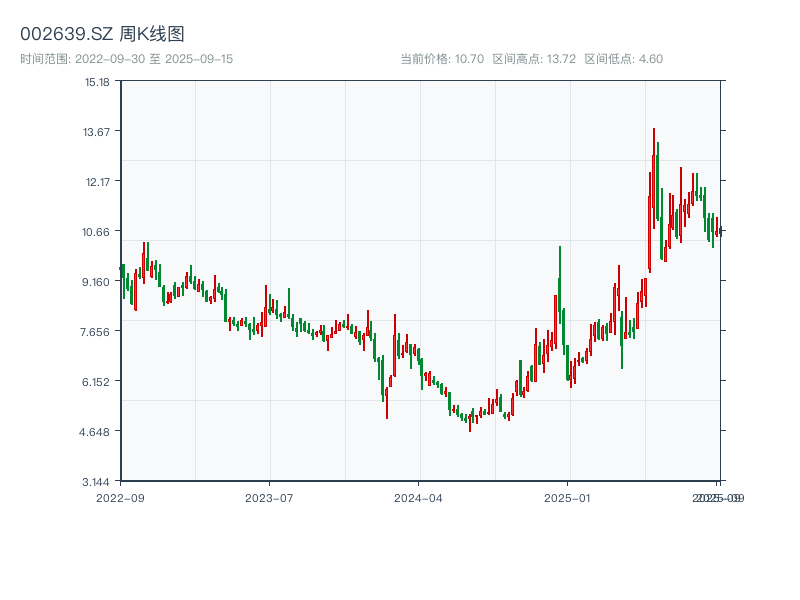Click x-axis label 2025-01
The height and width of the screenshot is (600, 800).
(567, 498)
